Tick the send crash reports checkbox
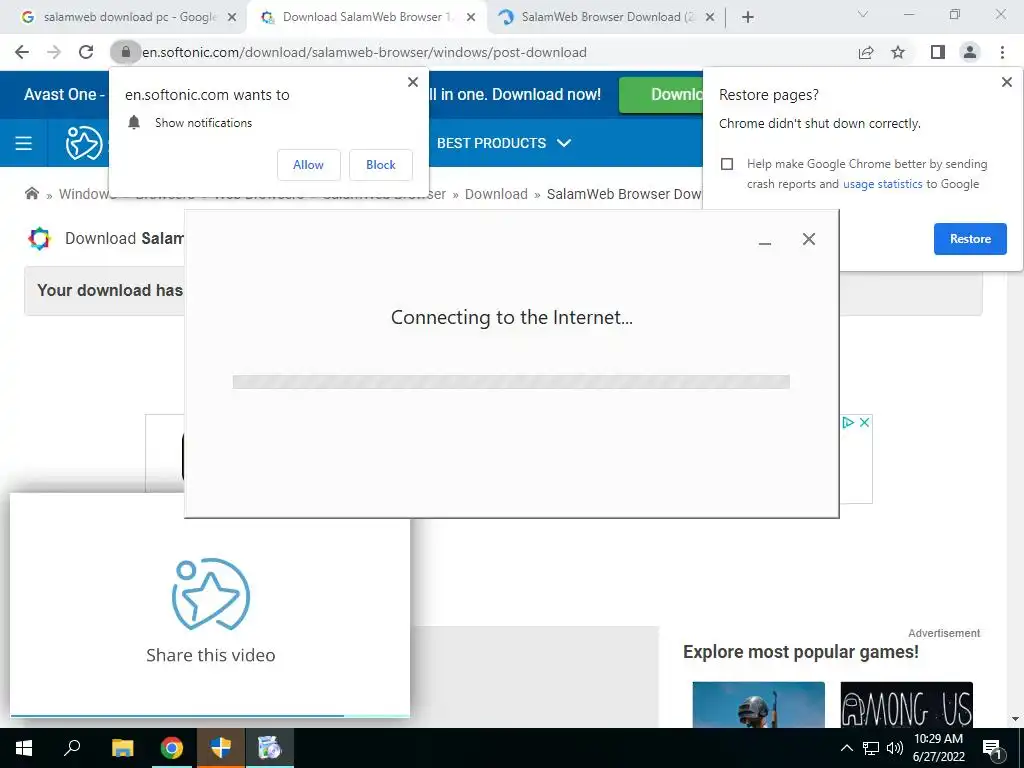The height and width of the screenshot is (768, 1024). 727,164
